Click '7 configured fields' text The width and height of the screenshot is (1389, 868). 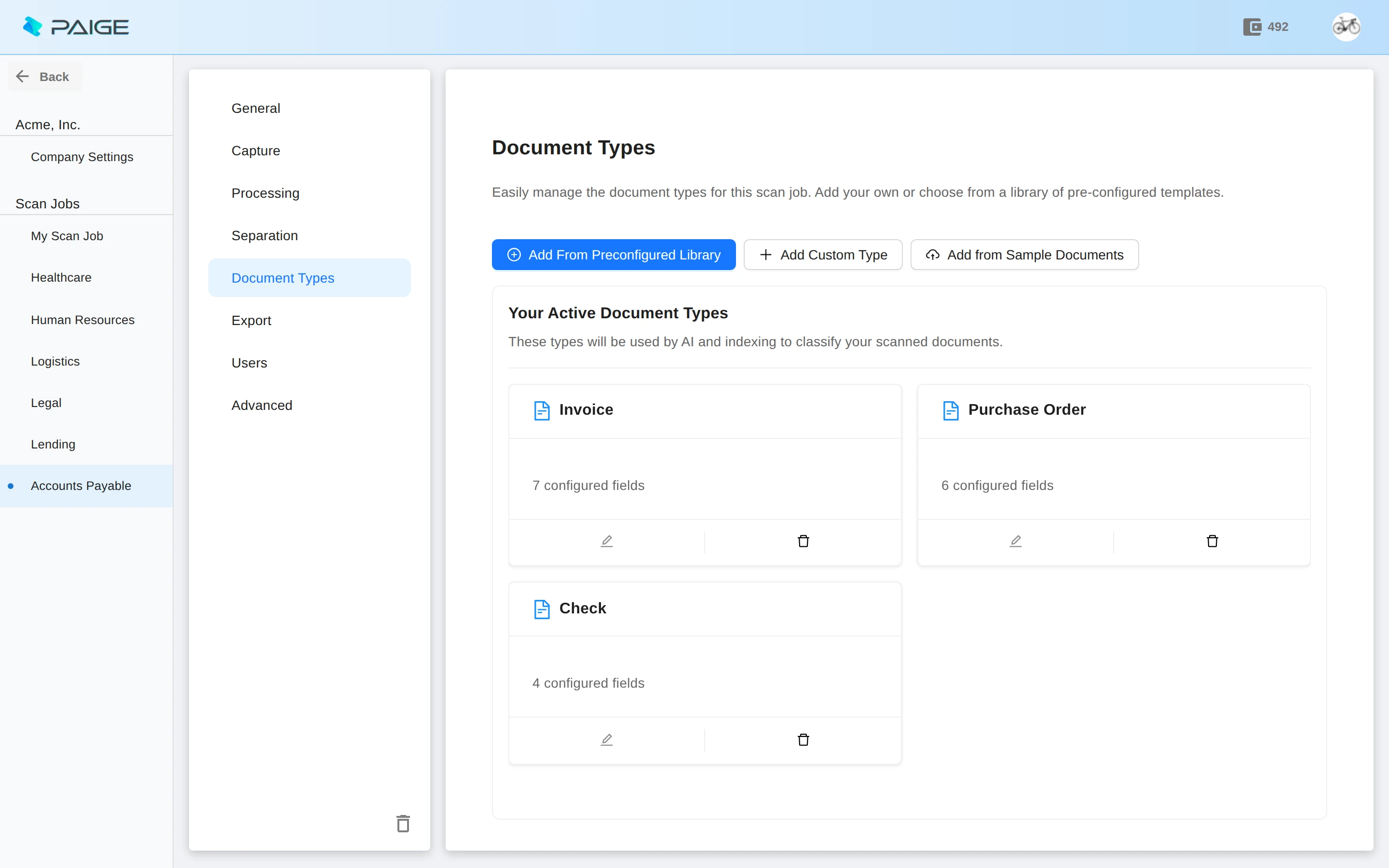(x=588, y=486)
